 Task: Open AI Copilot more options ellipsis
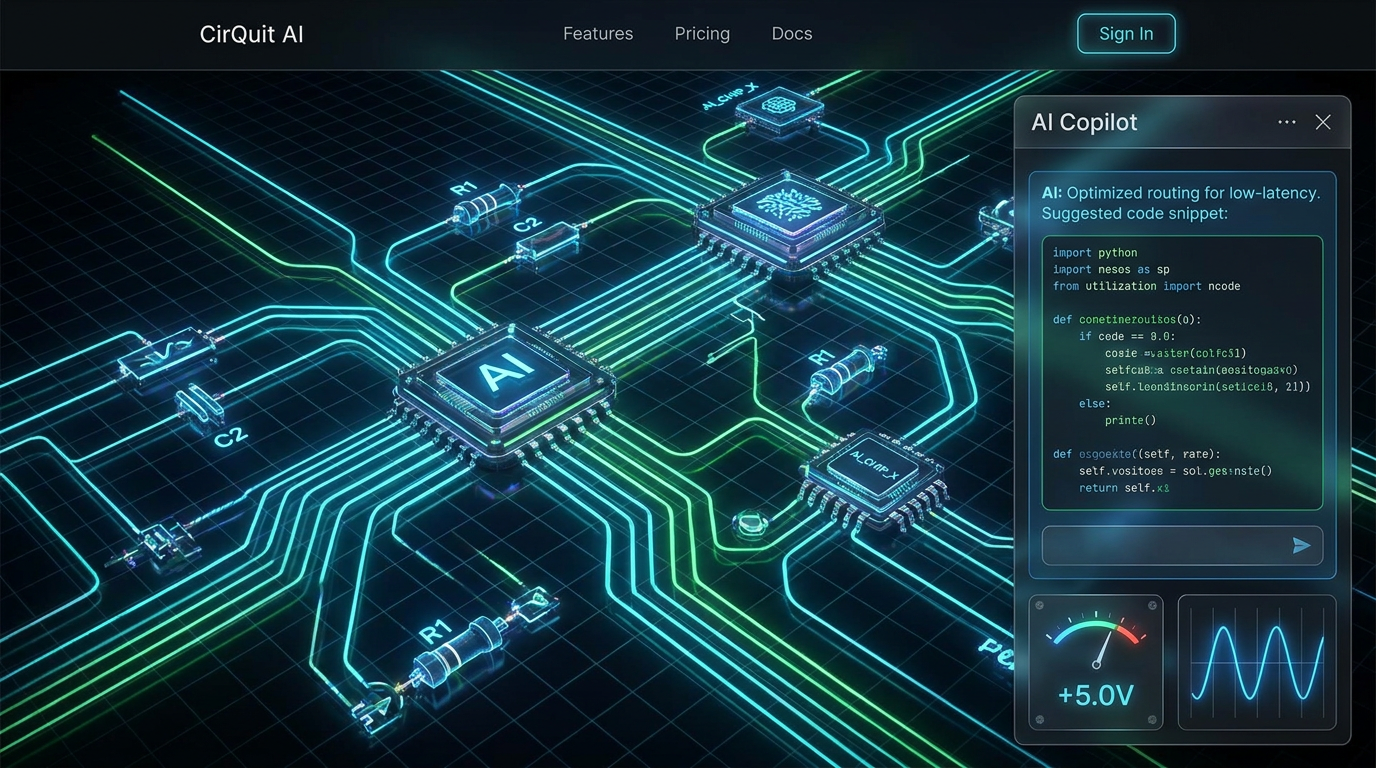(1287, 122)
